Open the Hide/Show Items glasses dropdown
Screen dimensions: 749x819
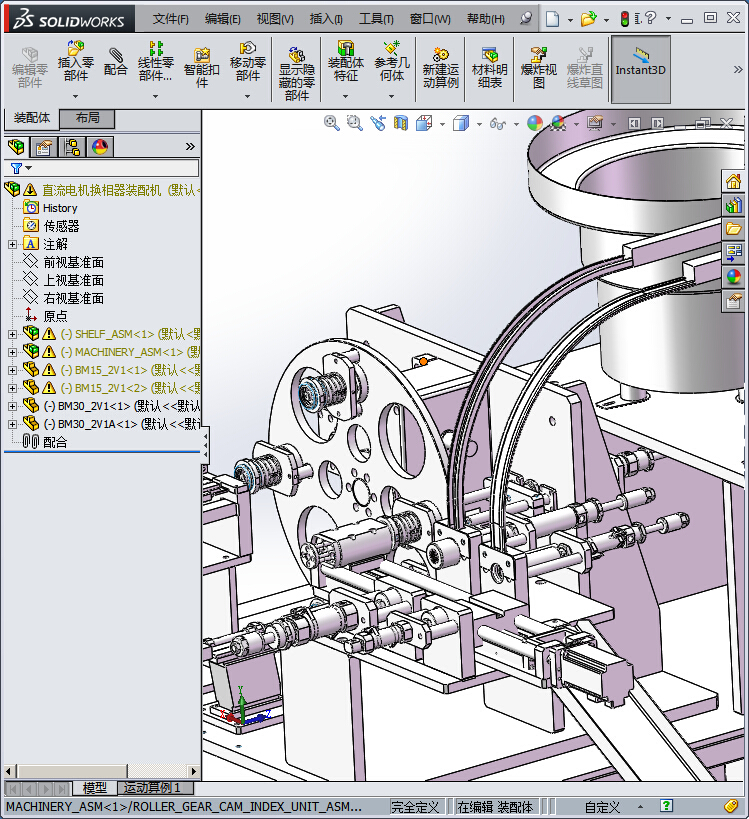click(498, 124)
